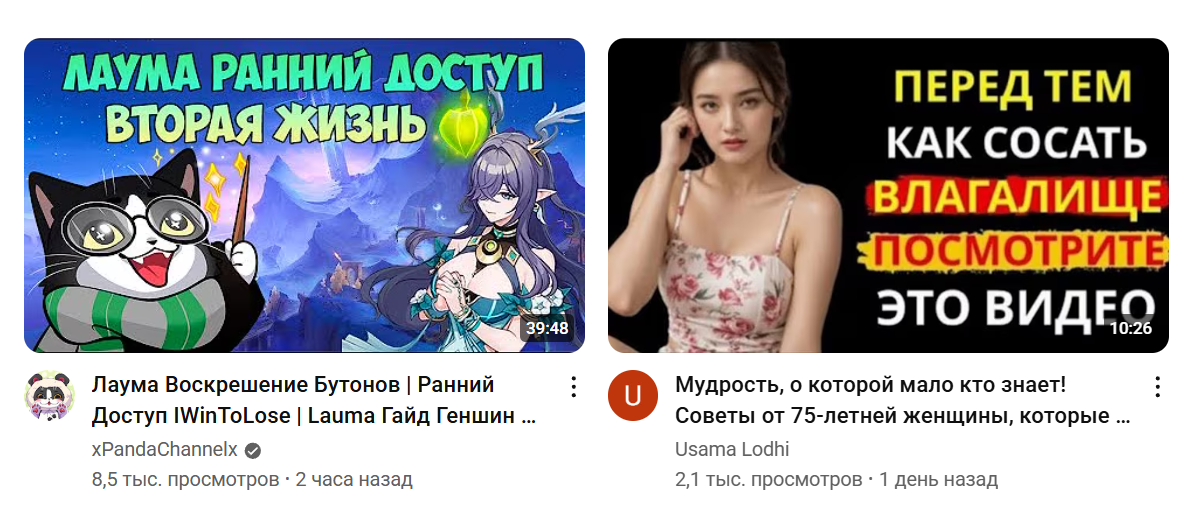1187x522 pixels.
Task: Open more options for the Лаума video
Action: point(574,387)
